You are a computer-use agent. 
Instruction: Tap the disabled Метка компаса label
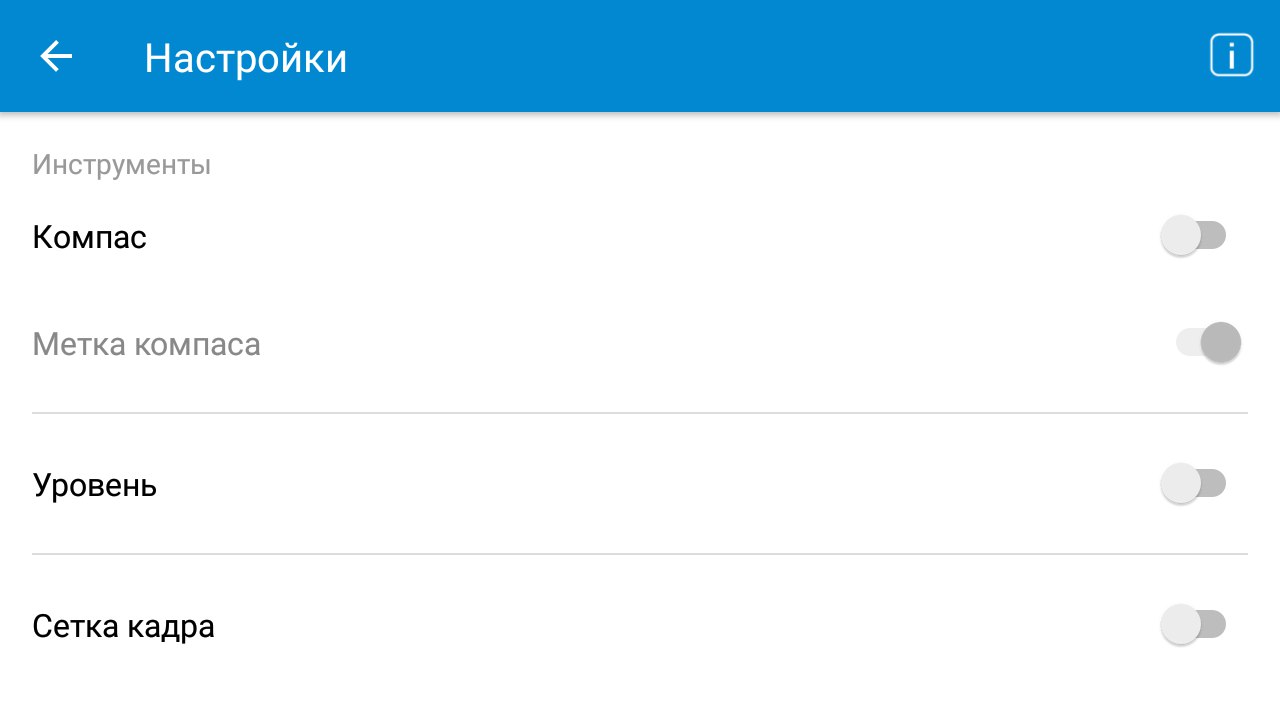[146, 345]
